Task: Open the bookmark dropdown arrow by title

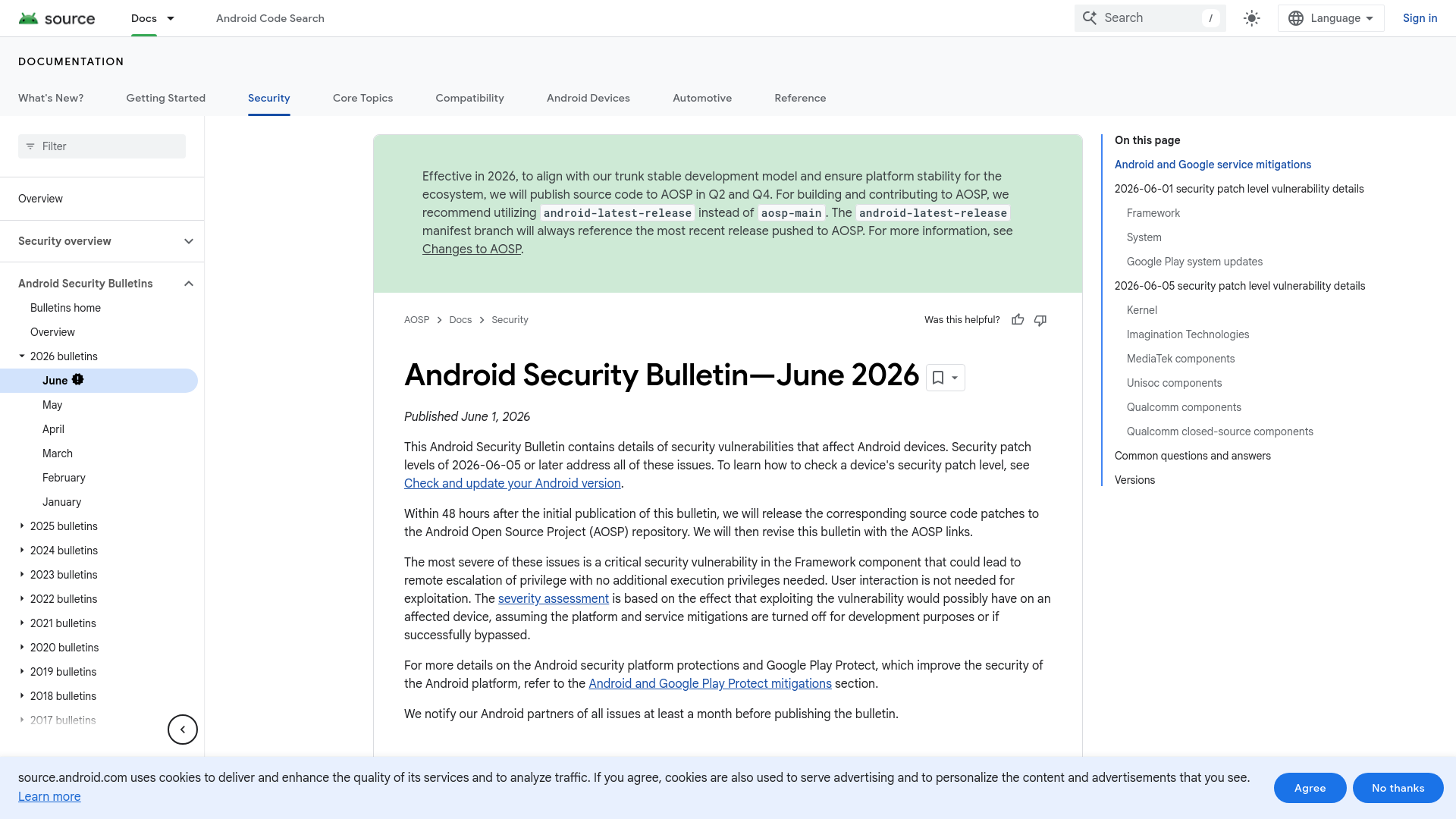Action: click(955, 378)
